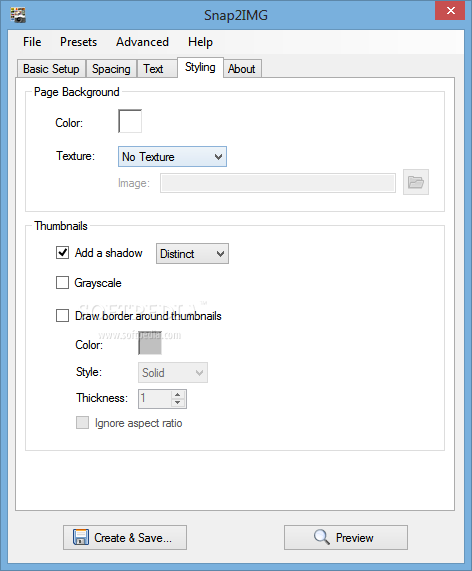Screen dimensions: 472x571
Task: Pick the page background color swatch
Action: (130, 121)
